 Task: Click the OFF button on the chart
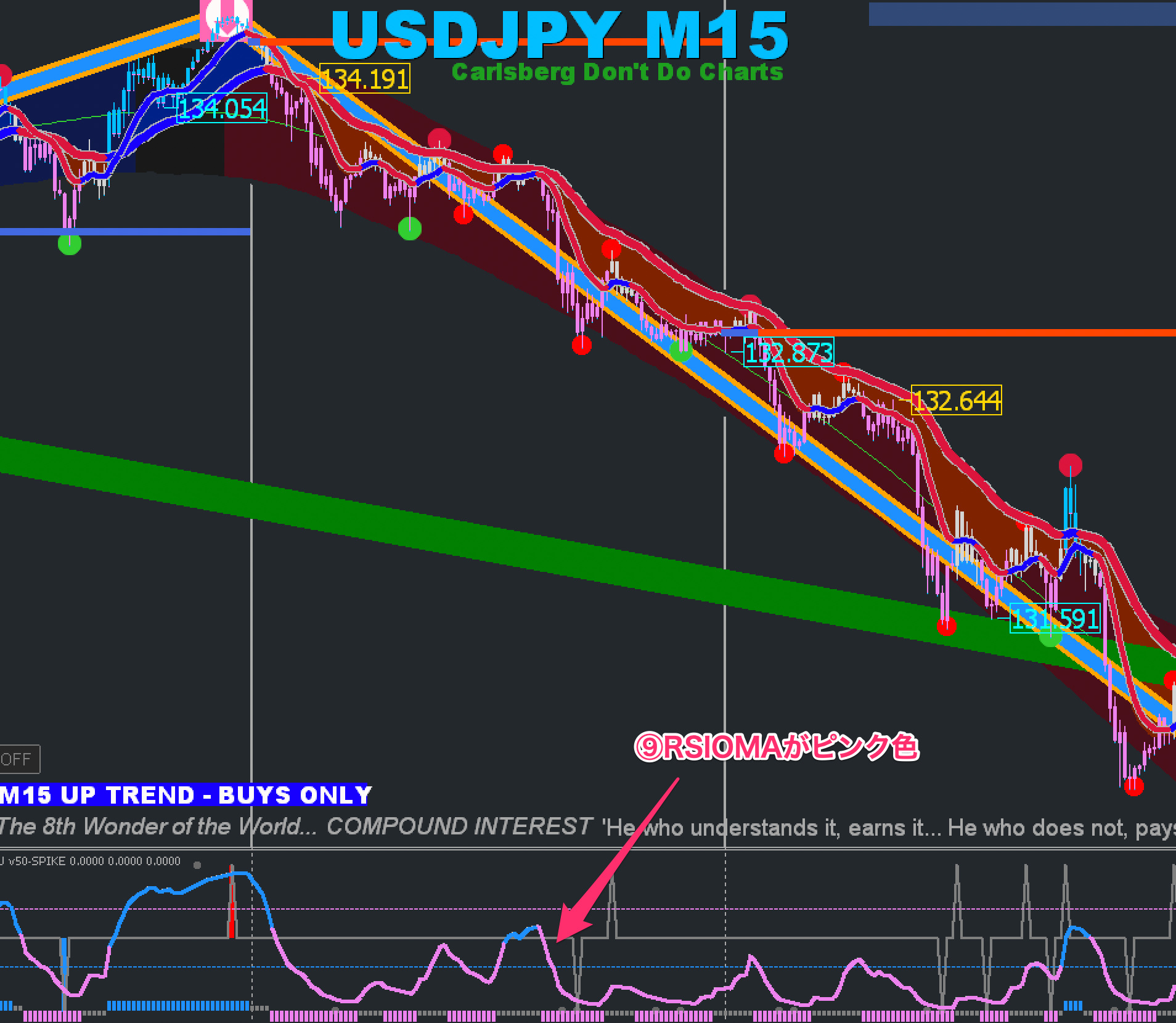click(x=19, y=759)
